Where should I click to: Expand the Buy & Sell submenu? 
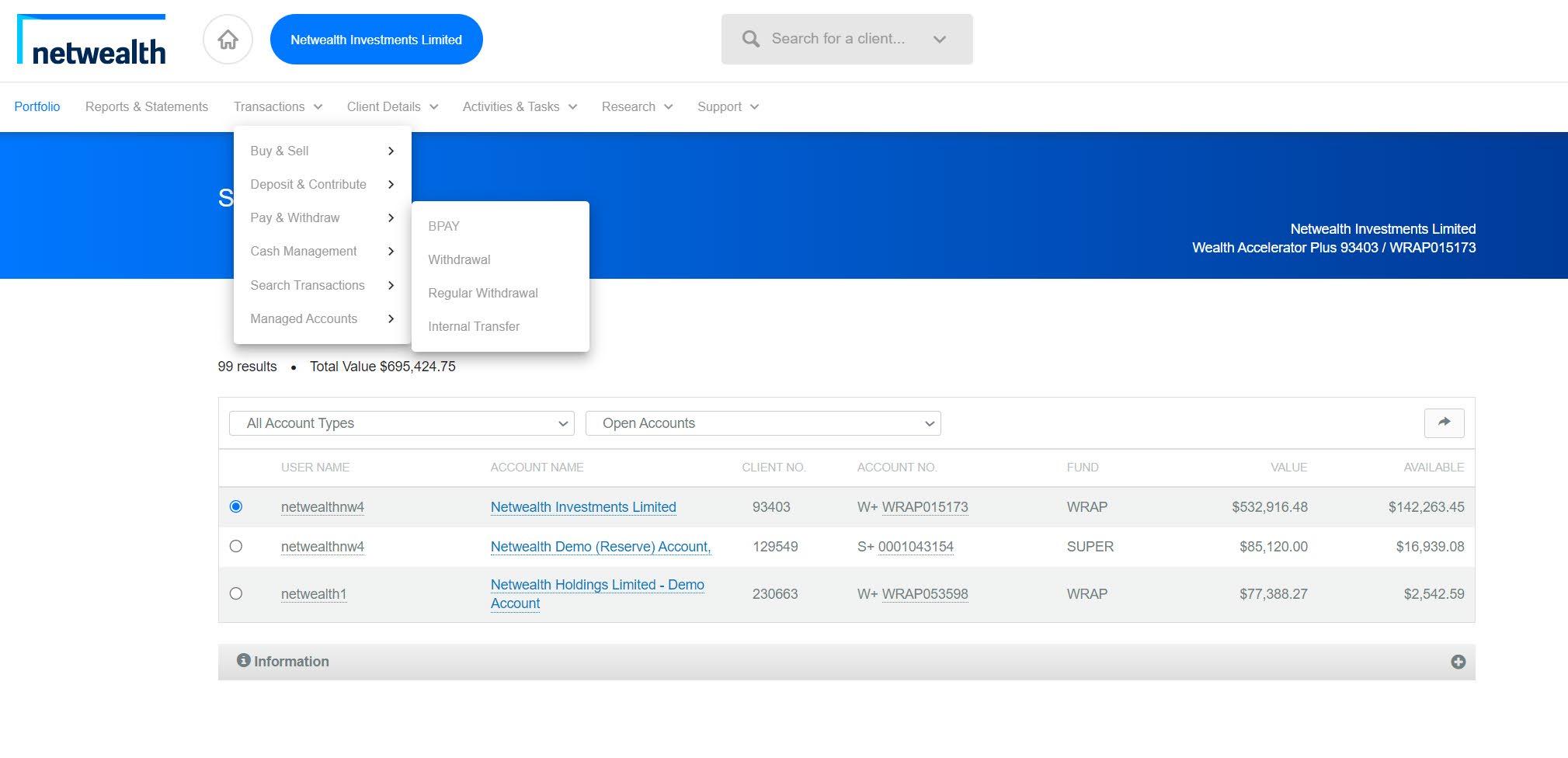[x=322, y=151]
